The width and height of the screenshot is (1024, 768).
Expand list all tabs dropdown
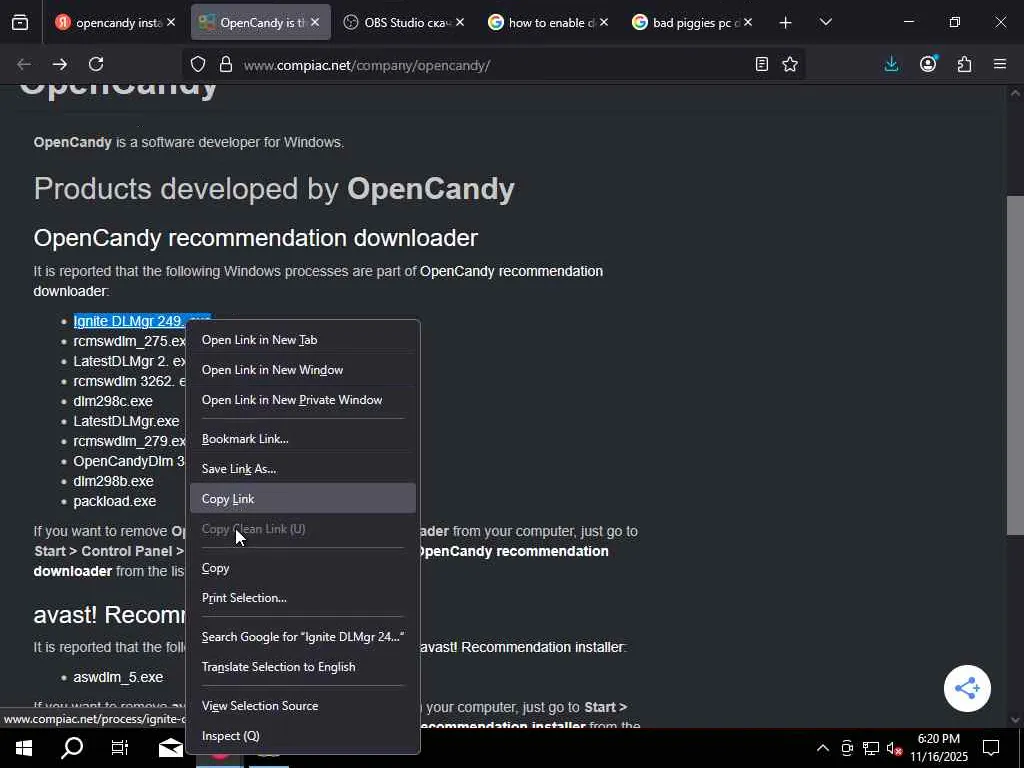pyautogui.click(x=825, y=23)
